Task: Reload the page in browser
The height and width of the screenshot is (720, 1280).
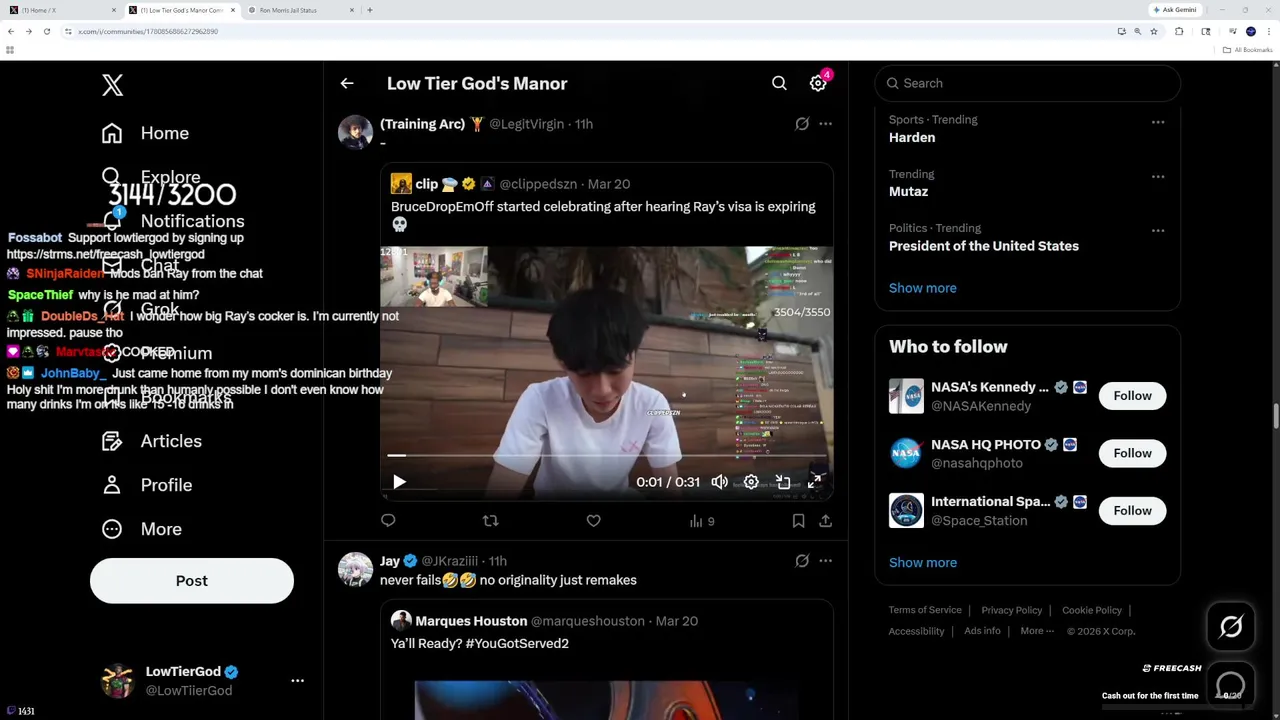Action: pos(46,32)
